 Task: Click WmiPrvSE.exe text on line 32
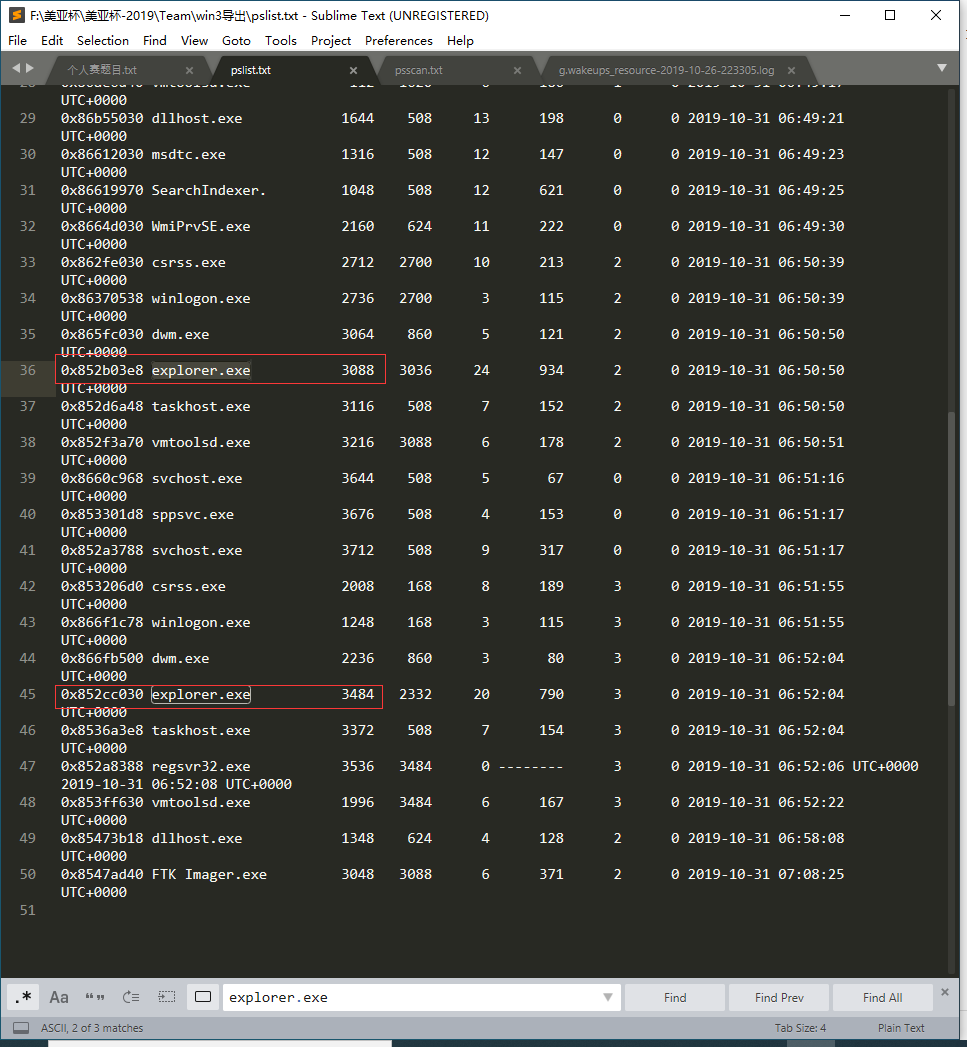click(201, 226)
